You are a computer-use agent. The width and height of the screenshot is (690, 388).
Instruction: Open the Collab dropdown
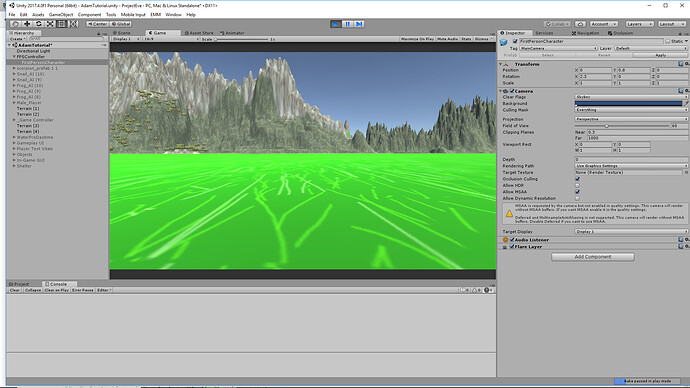coord(557,24)
